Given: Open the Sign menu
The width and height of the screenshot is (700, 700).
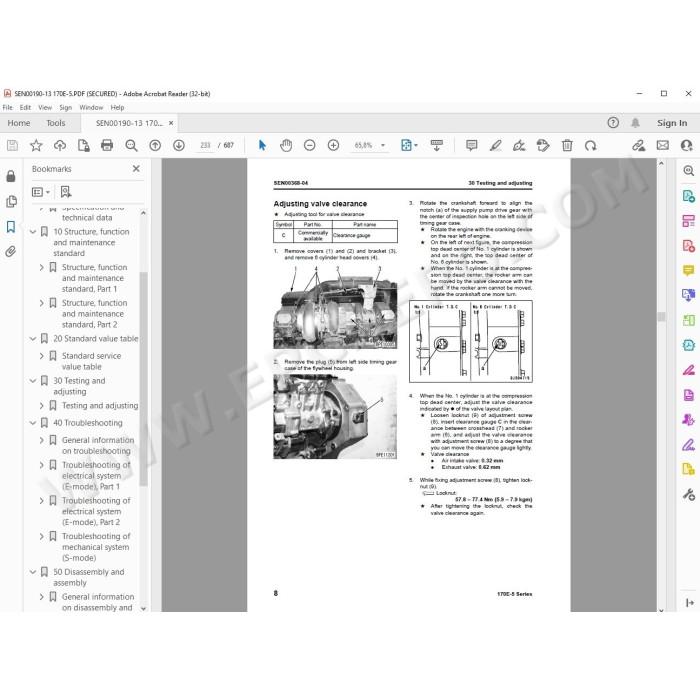Looking at the screenshot, I should point(66,107).
